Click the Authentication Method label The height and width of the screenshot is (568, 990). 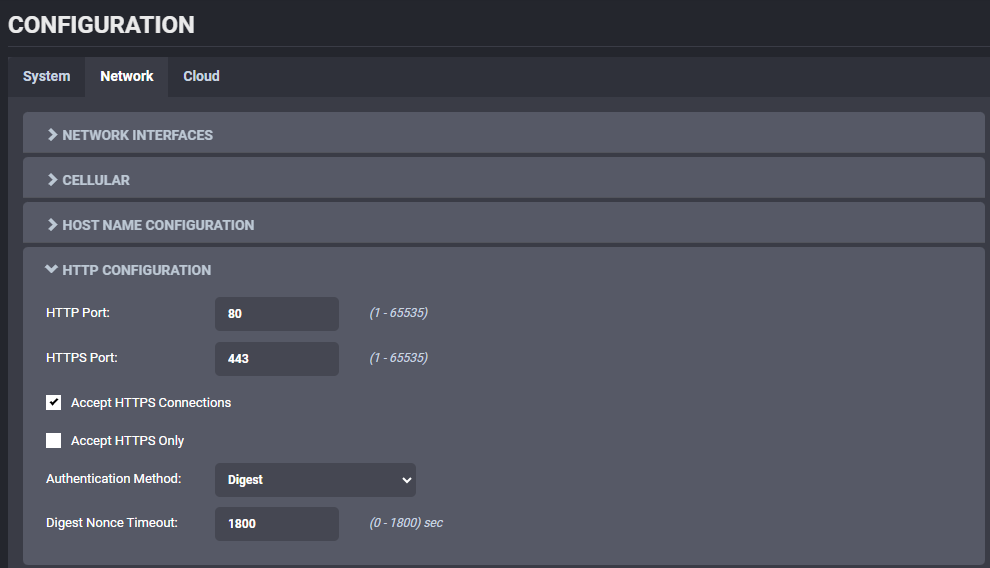click(114, 479)
